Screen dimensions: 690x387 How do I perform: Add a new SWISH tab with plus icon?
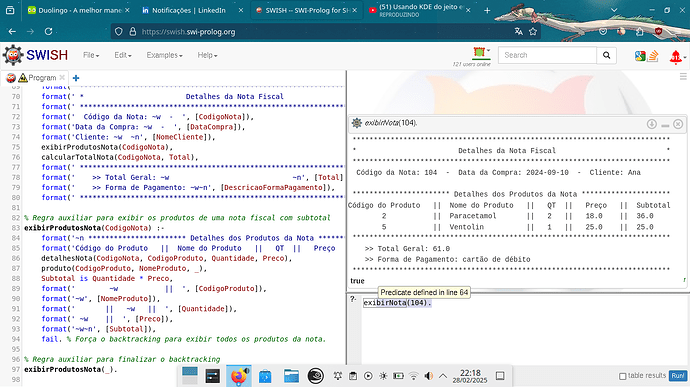76,78
